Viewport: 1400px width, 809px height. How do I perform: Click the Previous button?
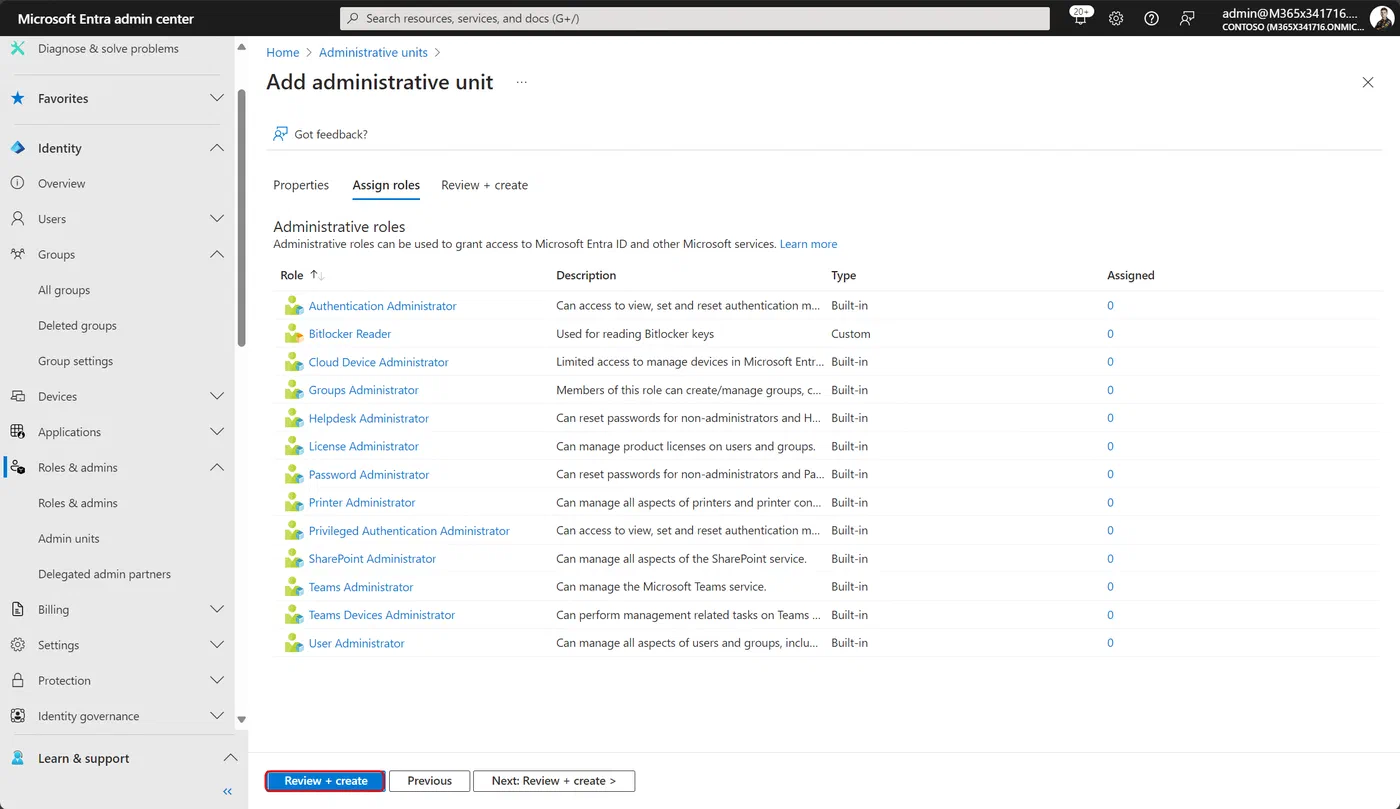point(430,781)
